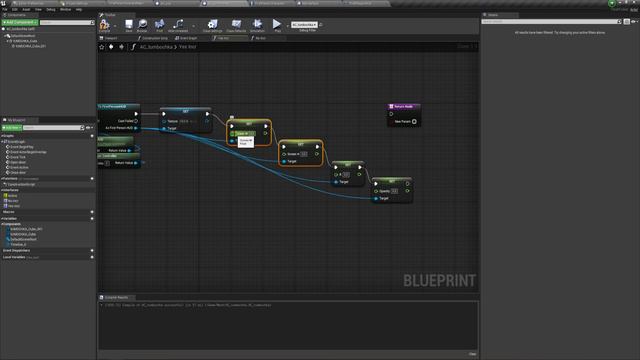This screenshot has height=360, width=640.
Task: Open the Debug menu
Action: click(51, 9)
